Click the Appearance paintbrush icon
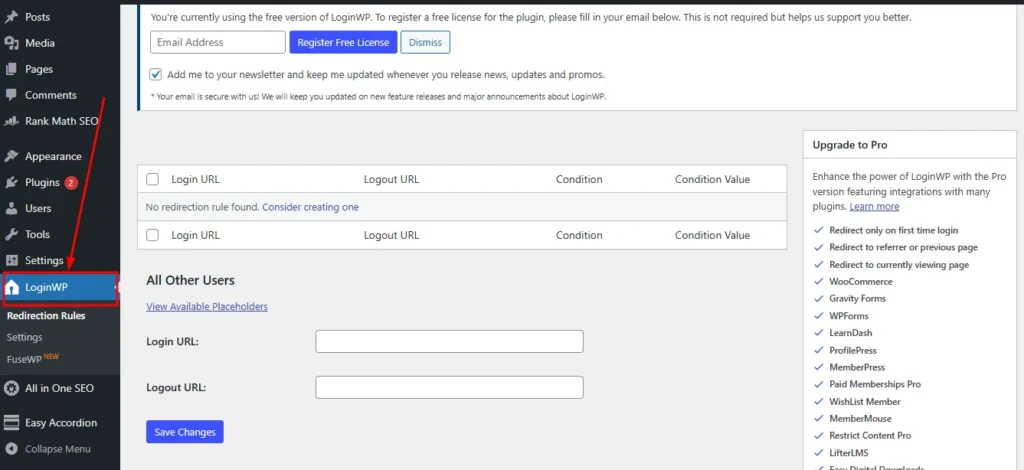 click(11, 157)
